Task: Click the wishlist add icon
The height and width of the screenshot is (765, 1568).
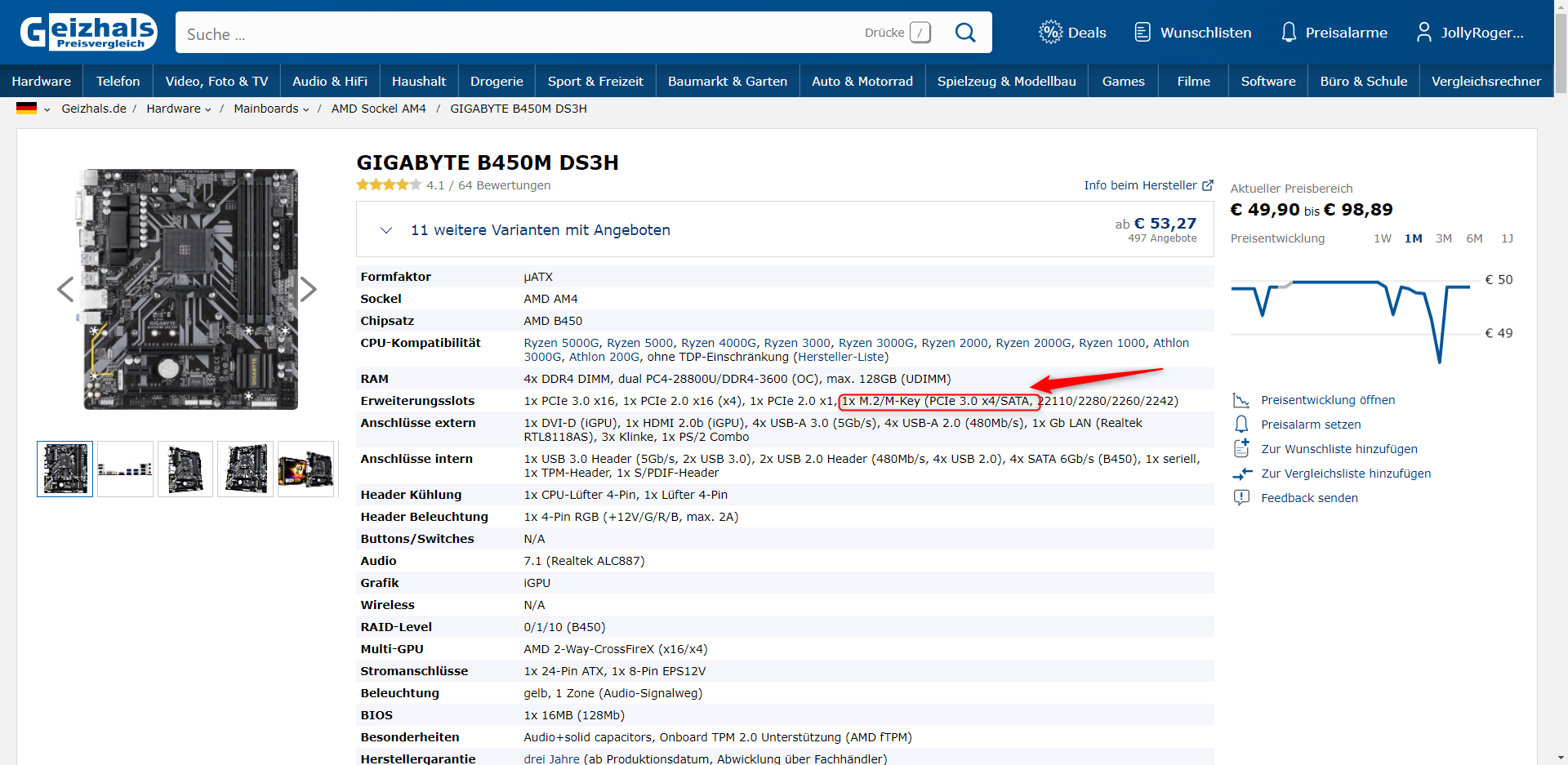Action: tap(1241, 448)
